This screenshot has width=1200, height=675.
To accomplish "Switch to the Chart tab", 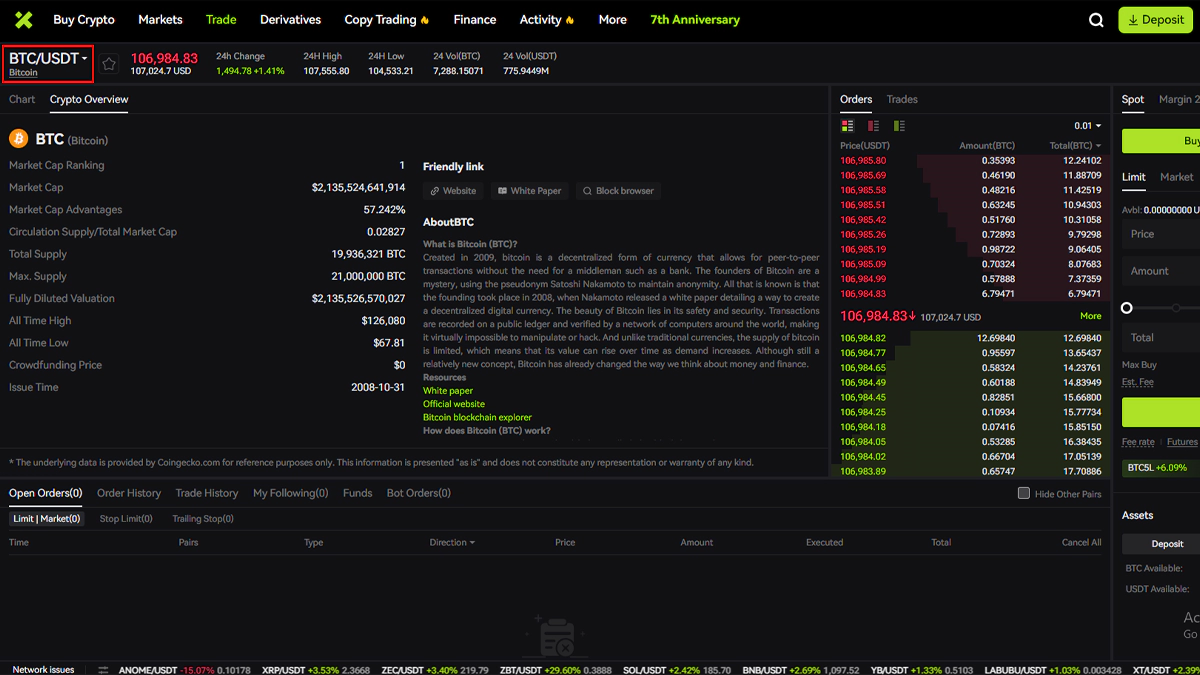I will coord(22,99).
